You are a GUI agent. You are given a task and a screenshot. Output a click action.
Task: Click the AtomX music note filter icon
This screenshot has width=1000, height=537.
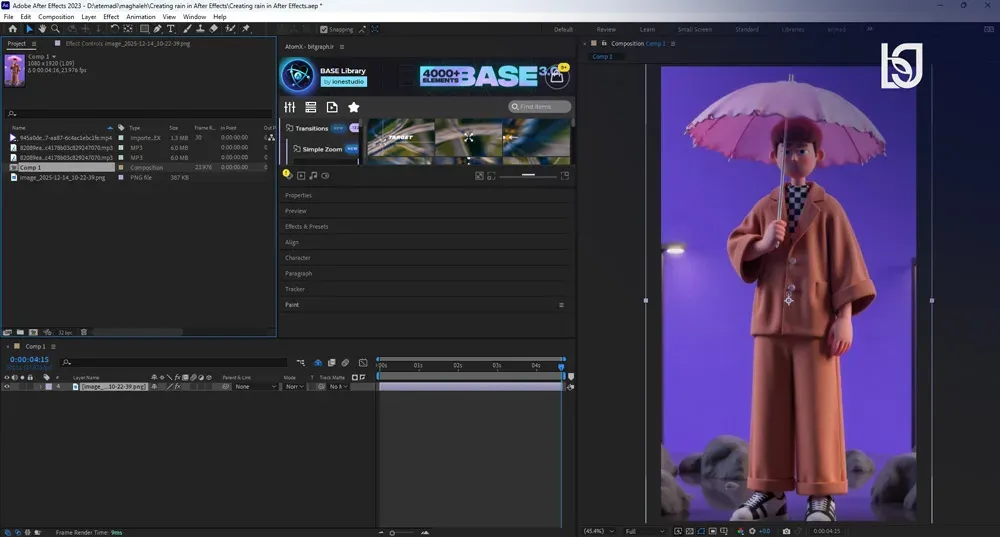coord(313,175)
